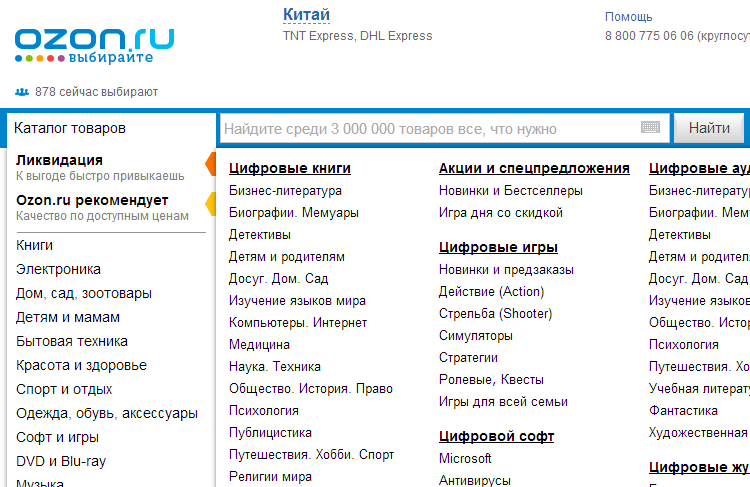The width and height of the screenshot is (750, 487).
Task: Open the Симуляторы link
Action: [476, 335]
